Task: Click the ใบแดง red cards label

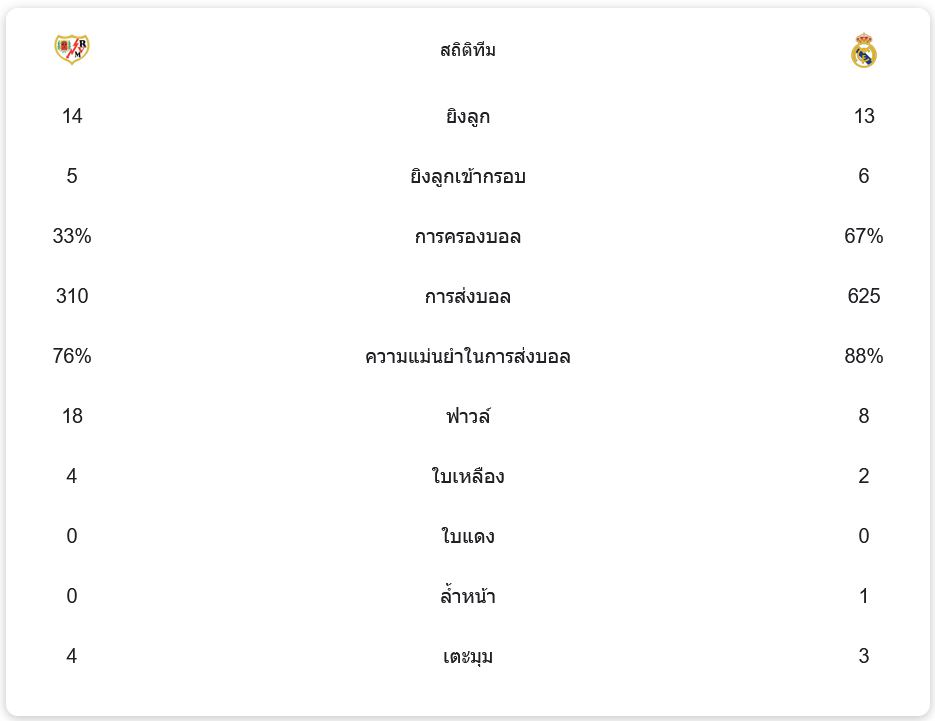Action: tap(468, 537)
